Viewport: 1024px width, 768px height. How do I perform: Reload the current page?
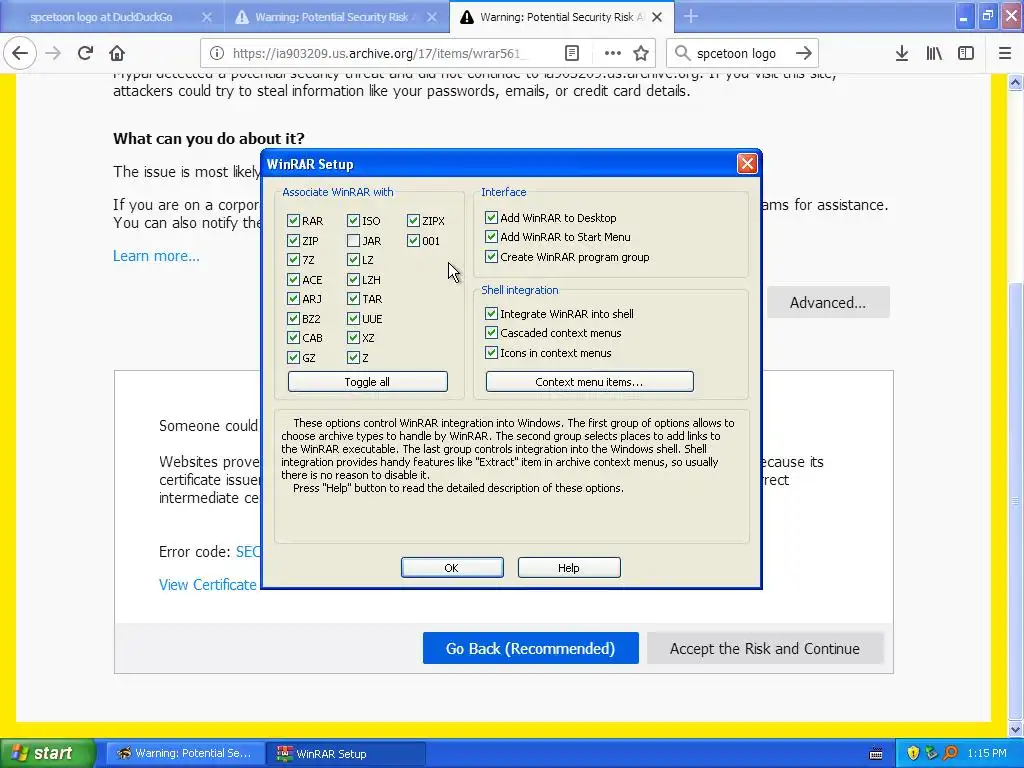tap(85, 53)
